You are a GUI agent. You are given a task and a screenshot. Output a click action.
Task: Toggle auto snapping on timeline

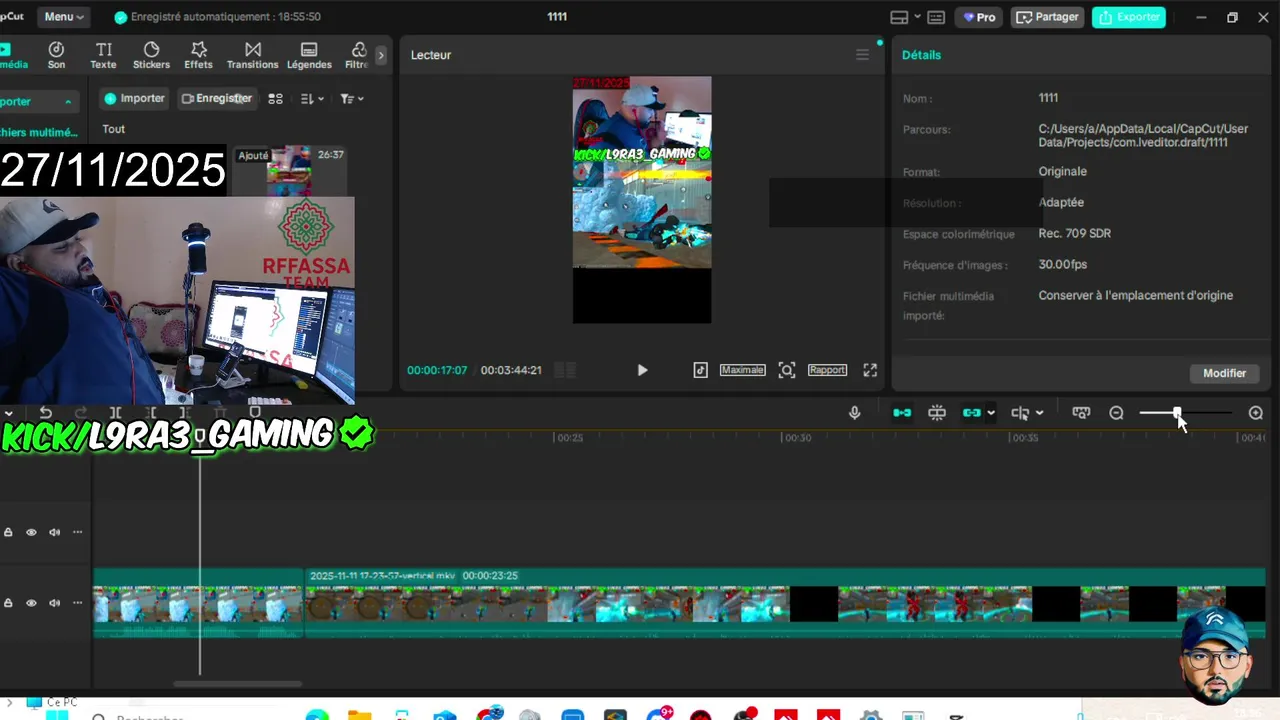click(x=937, y=413)
